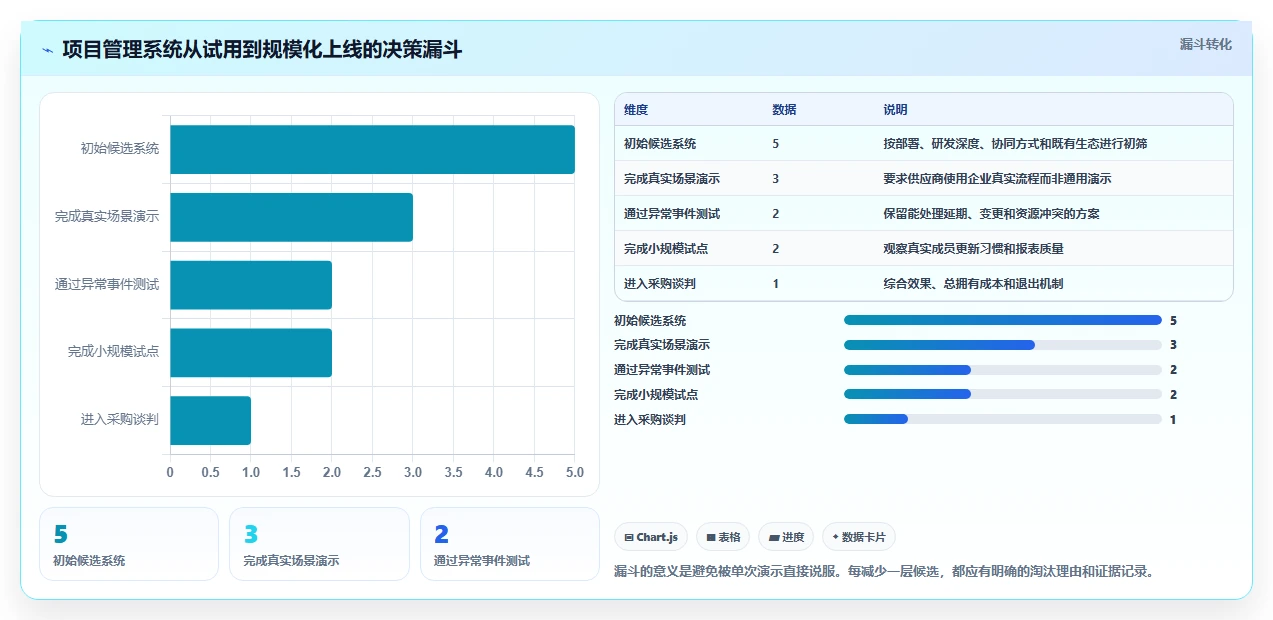Image resolution: width=1273 pixels, height=620 pixels.
Task: Select the 数据卡片 chip
Action: [859, 537]
